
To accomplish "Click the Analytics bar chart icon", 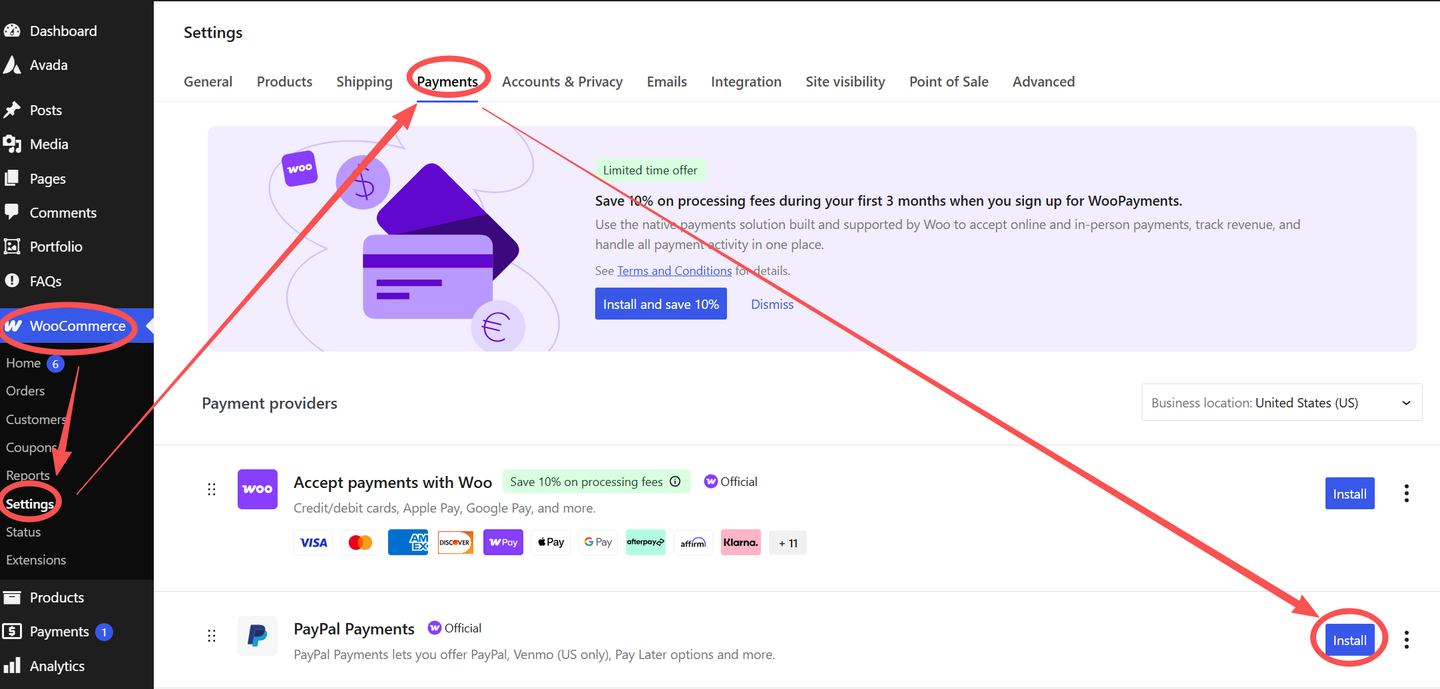I will pyautogui.click(x=12, y=665).
